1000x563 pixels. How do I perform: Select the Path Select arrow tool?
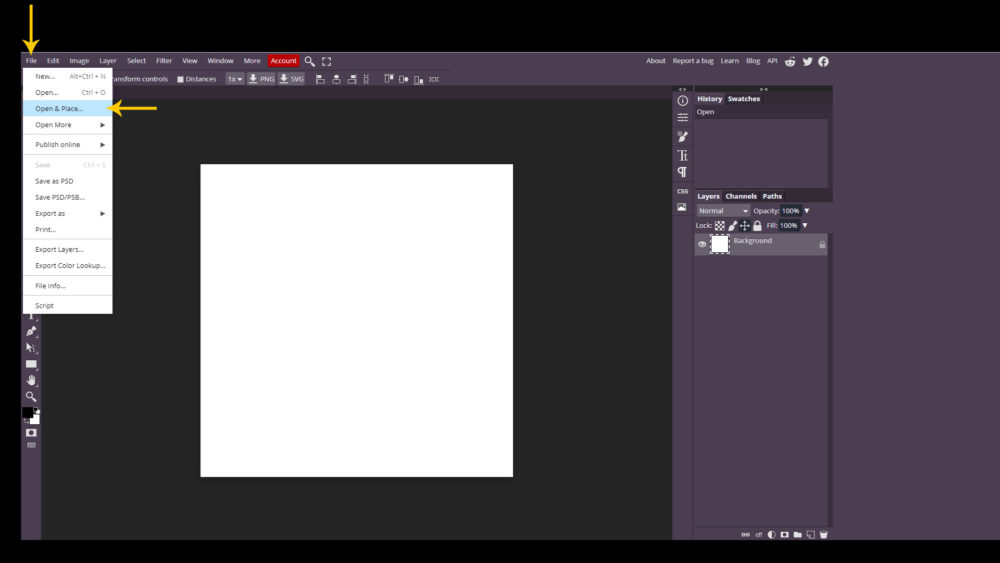point(31,347)
